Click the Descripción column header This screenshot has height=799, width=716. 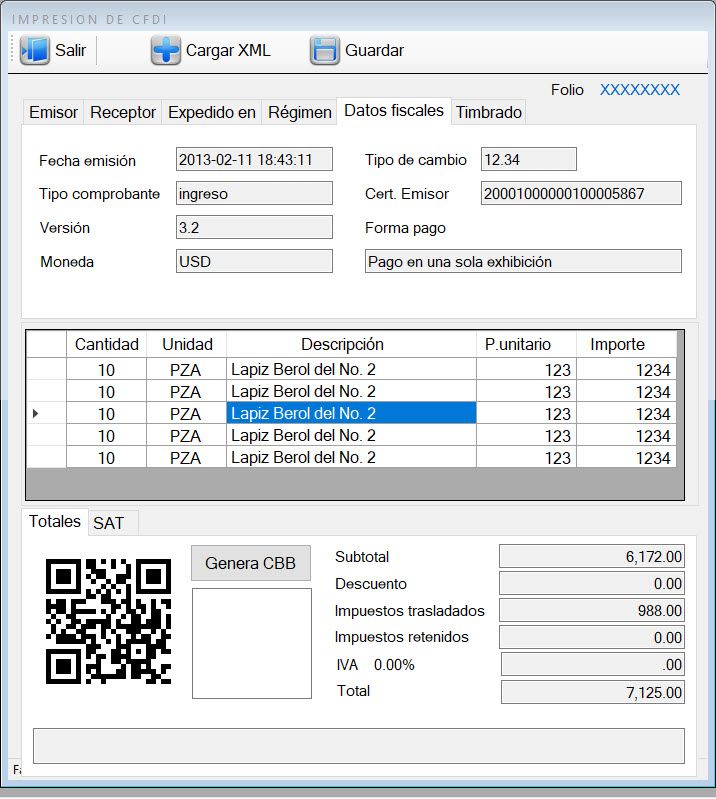point(352,344)
